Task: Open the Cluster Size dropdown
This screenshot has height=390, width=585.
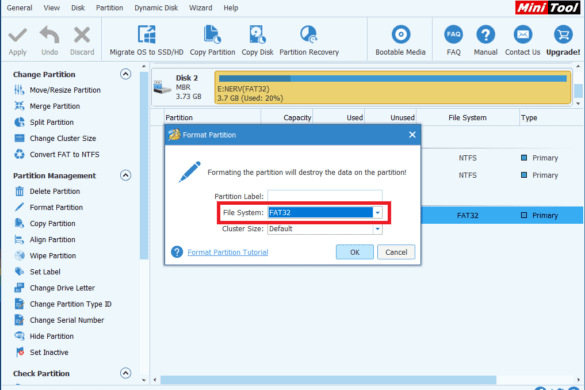Action: 377,229
